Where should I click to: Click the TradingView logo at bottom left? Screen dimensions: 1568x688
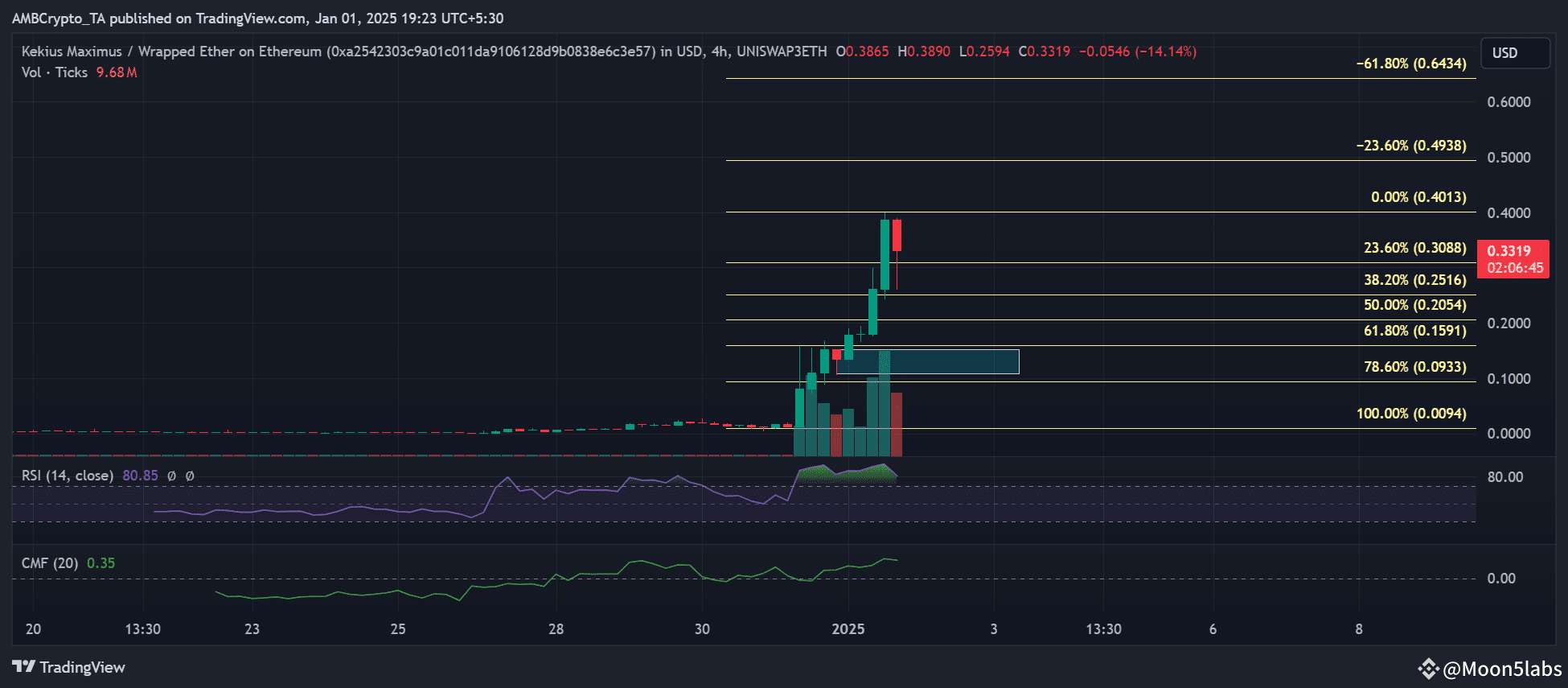[x=69, y=667]
